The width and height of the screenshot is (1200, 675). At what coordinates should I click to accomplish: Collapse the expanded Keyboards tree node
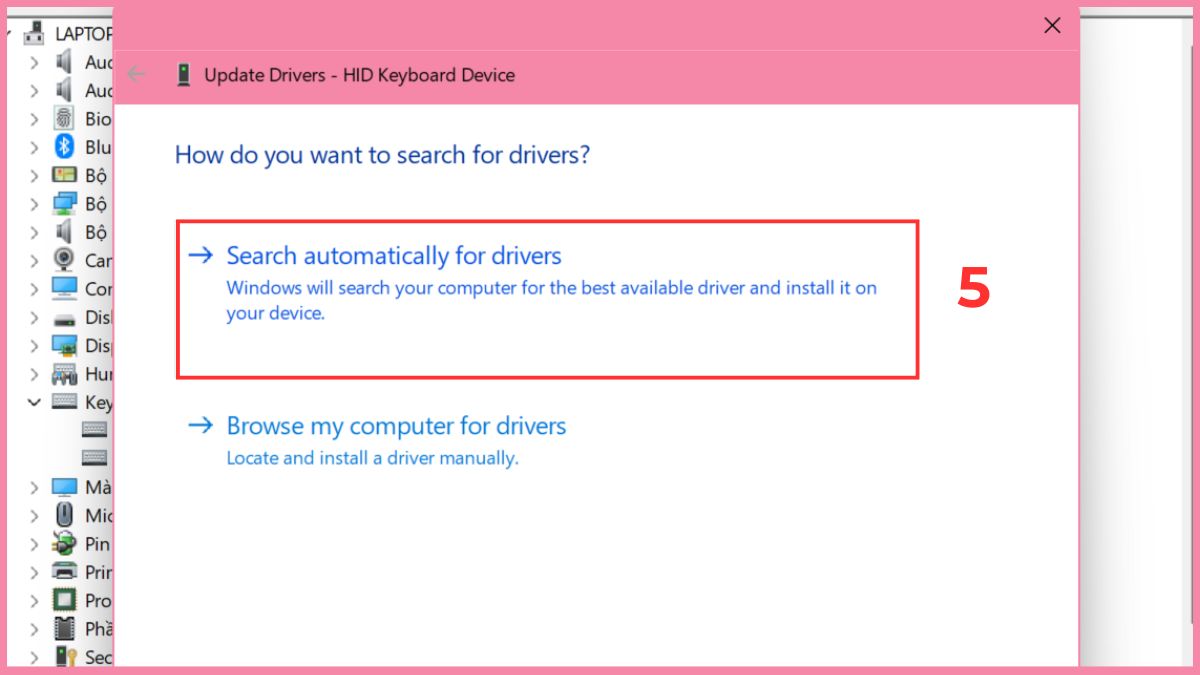point(35,401)
